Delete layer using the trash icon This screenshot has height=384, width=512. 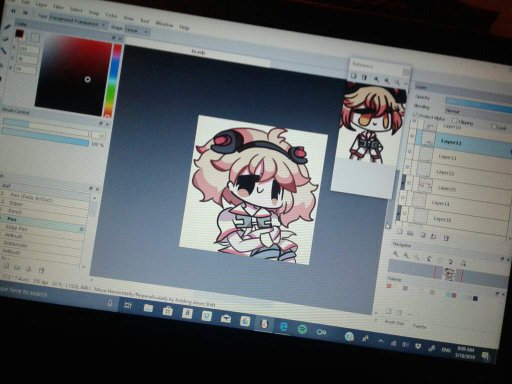click(446, 238)
